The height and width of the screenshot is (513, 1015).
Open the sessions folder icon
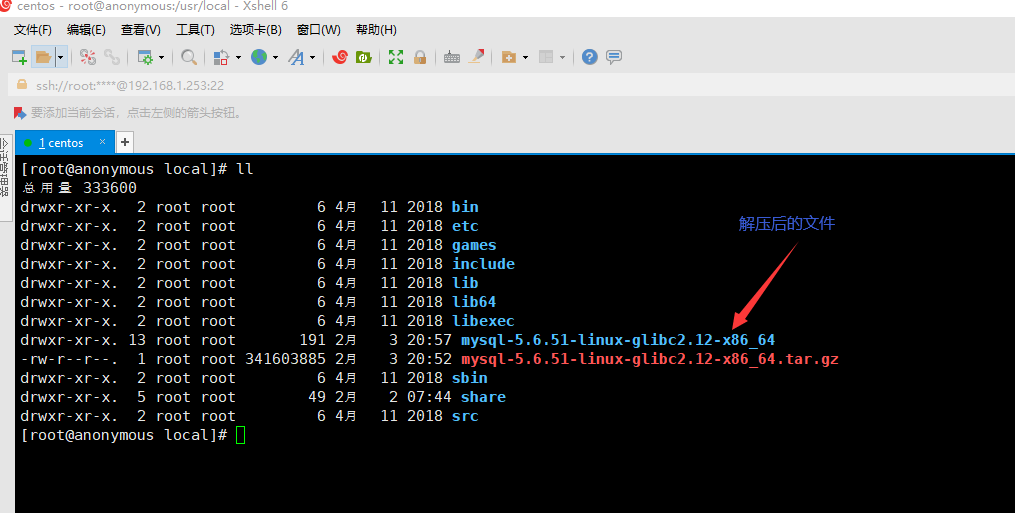pyautogui.click(x=43, y=57)
